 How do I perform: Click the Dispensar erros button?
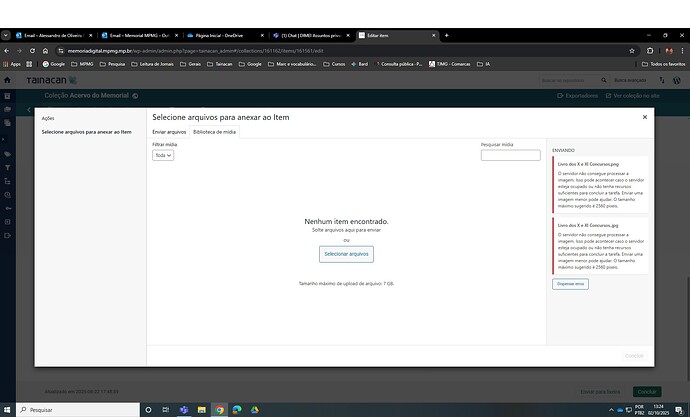[x=570, y=284]
